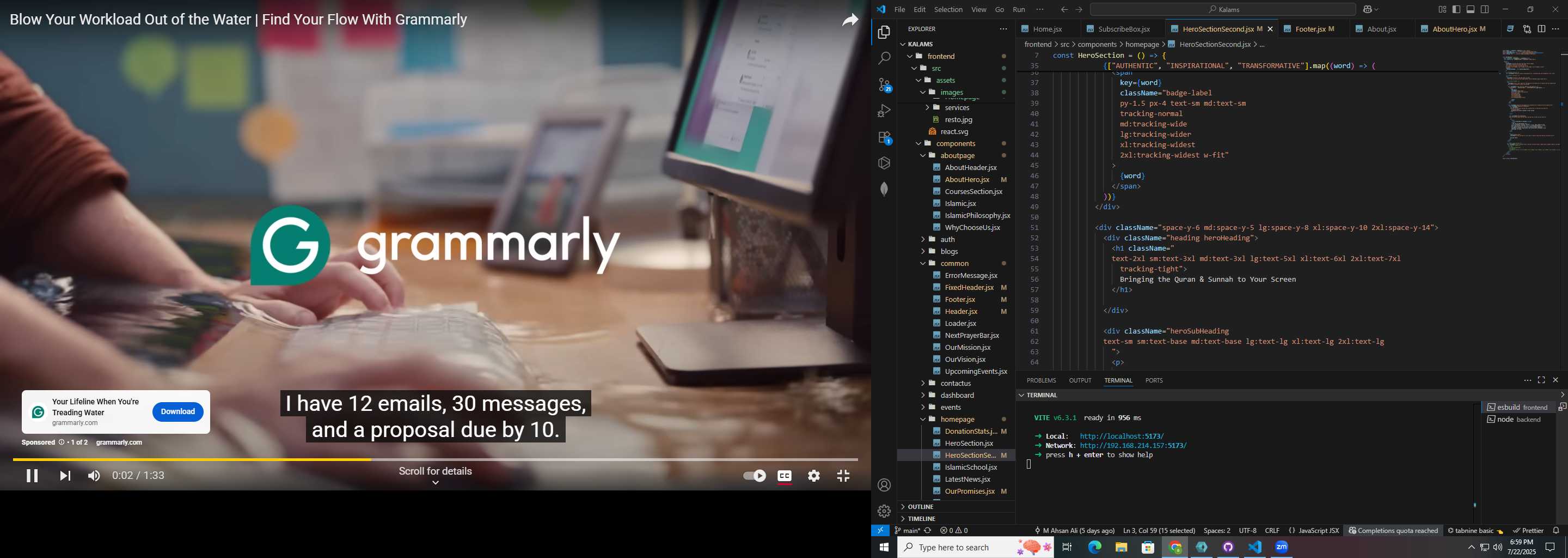Open Customize Layout icon

click(1442, 9)
